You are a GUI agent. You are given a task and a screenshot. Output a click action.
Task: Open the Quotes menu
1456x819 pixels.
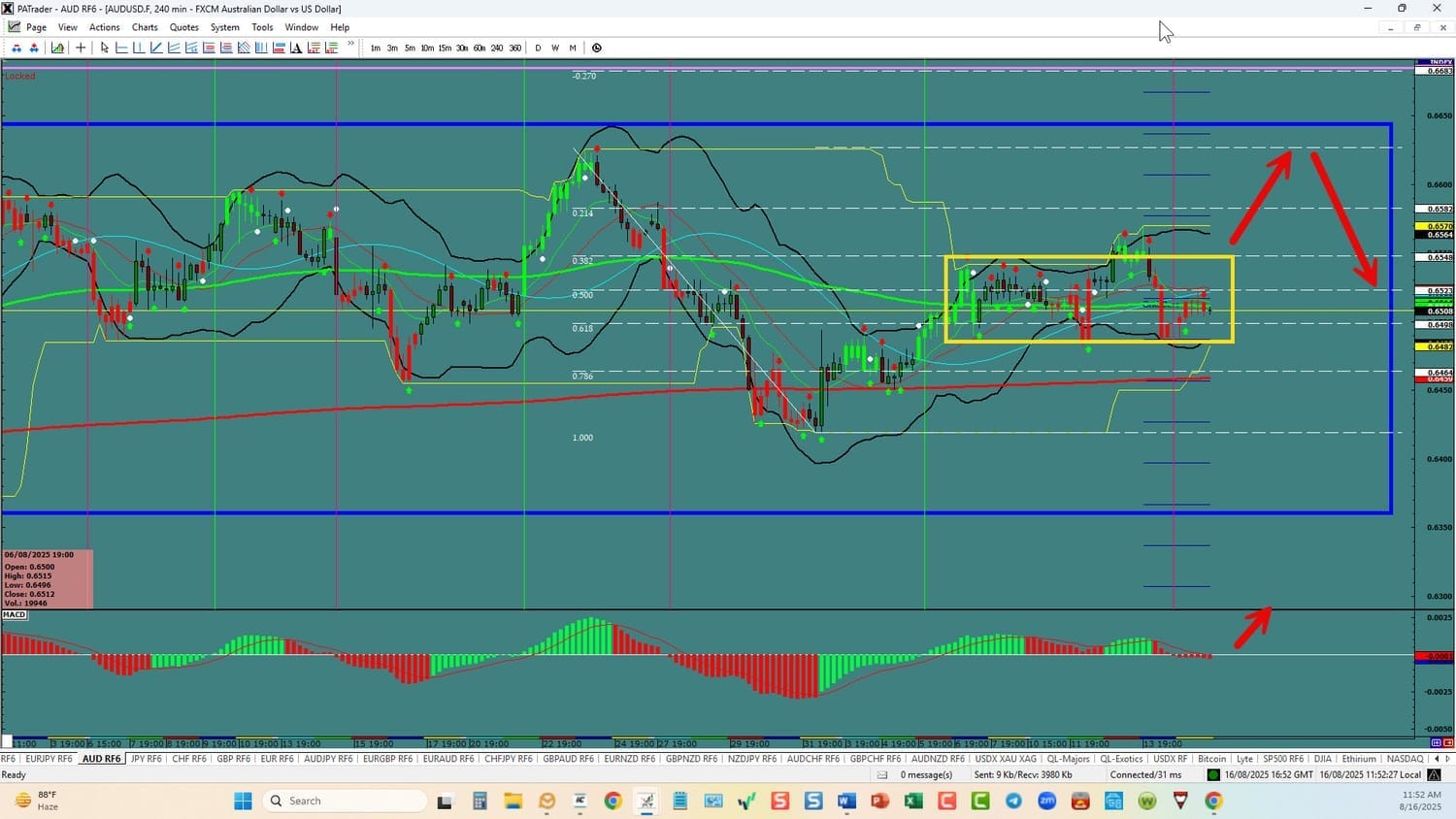[x=184, y=27]
